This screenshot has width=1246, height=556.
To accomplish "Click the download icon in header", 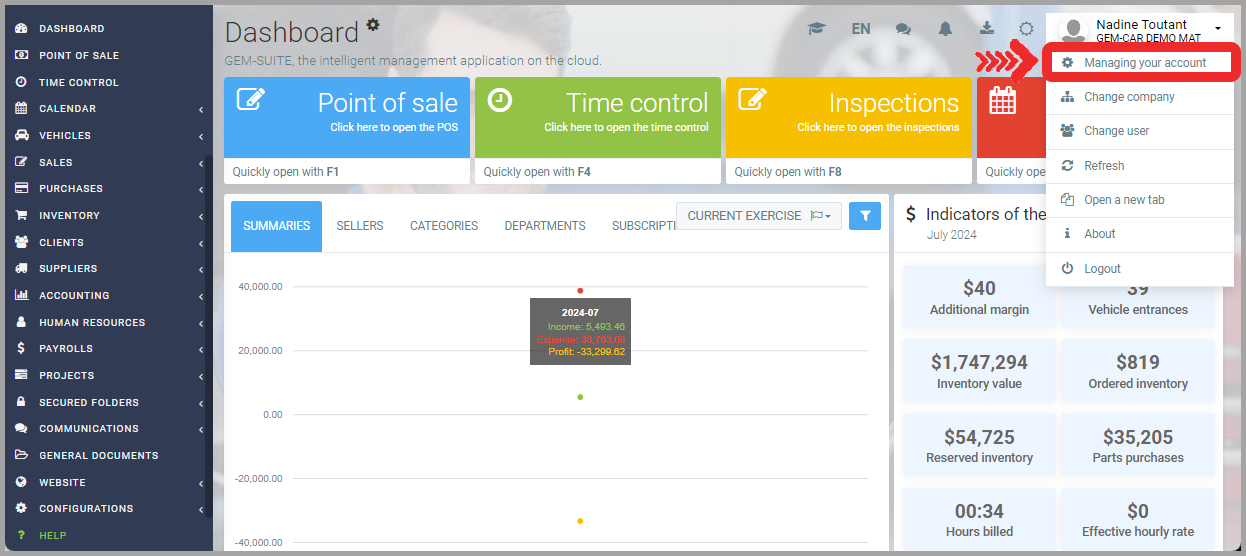I will tap(986, 29).
